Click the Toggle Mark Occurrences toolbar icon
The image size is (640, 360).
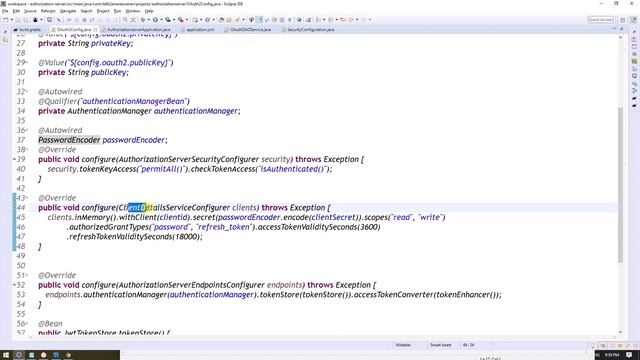pos(260,20)
